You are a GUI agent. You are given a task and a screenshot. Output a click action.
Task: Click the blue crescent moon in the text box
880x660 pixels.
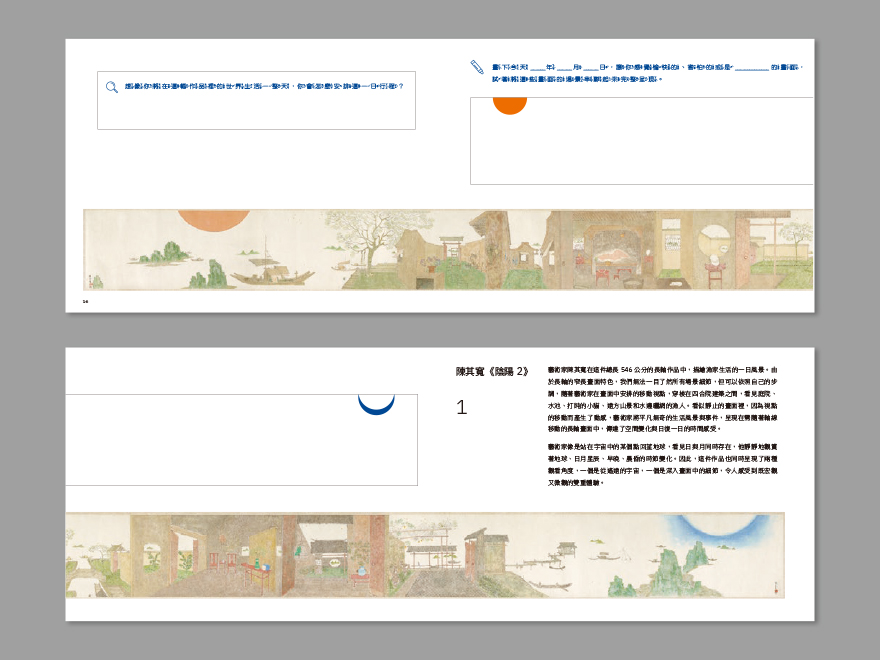377,404
